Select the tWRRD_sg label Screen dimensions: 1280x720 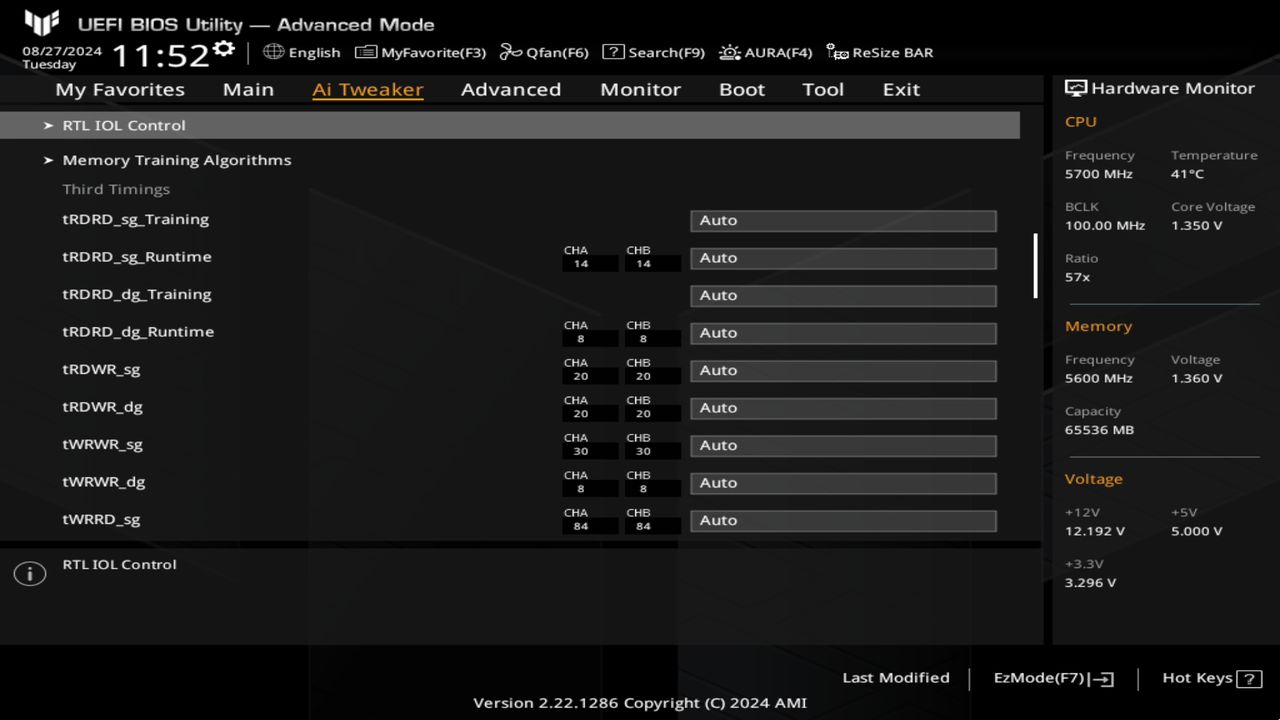101,519
